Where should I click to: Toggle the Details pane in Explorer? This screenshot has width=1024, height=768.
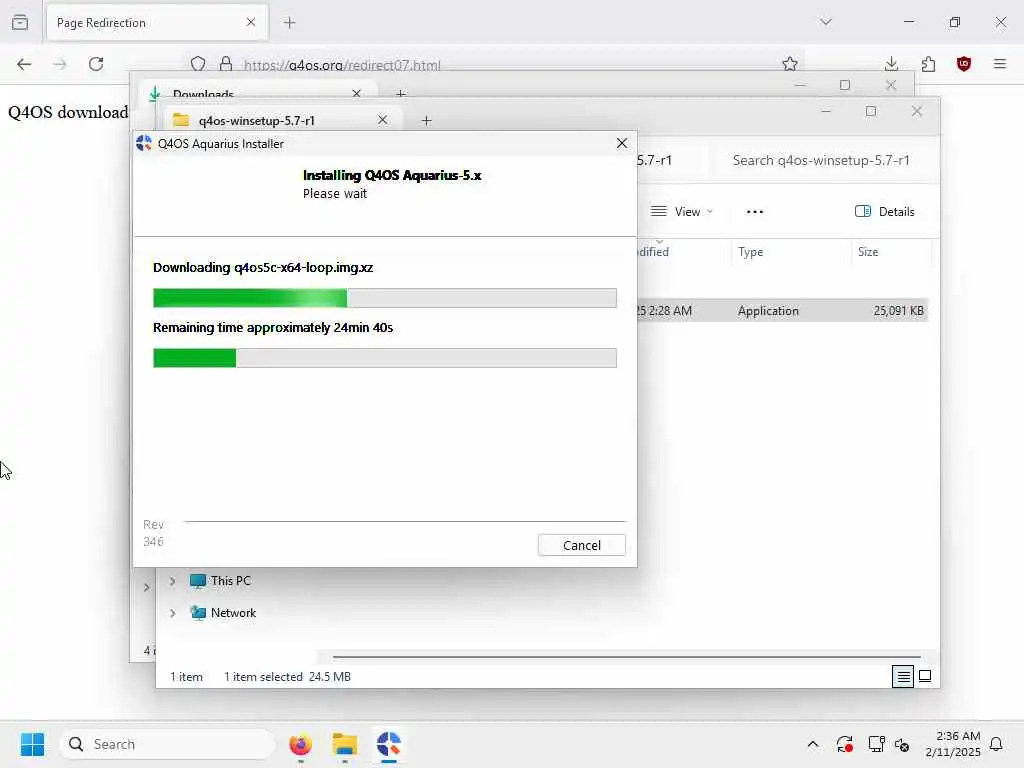[884, 212]
